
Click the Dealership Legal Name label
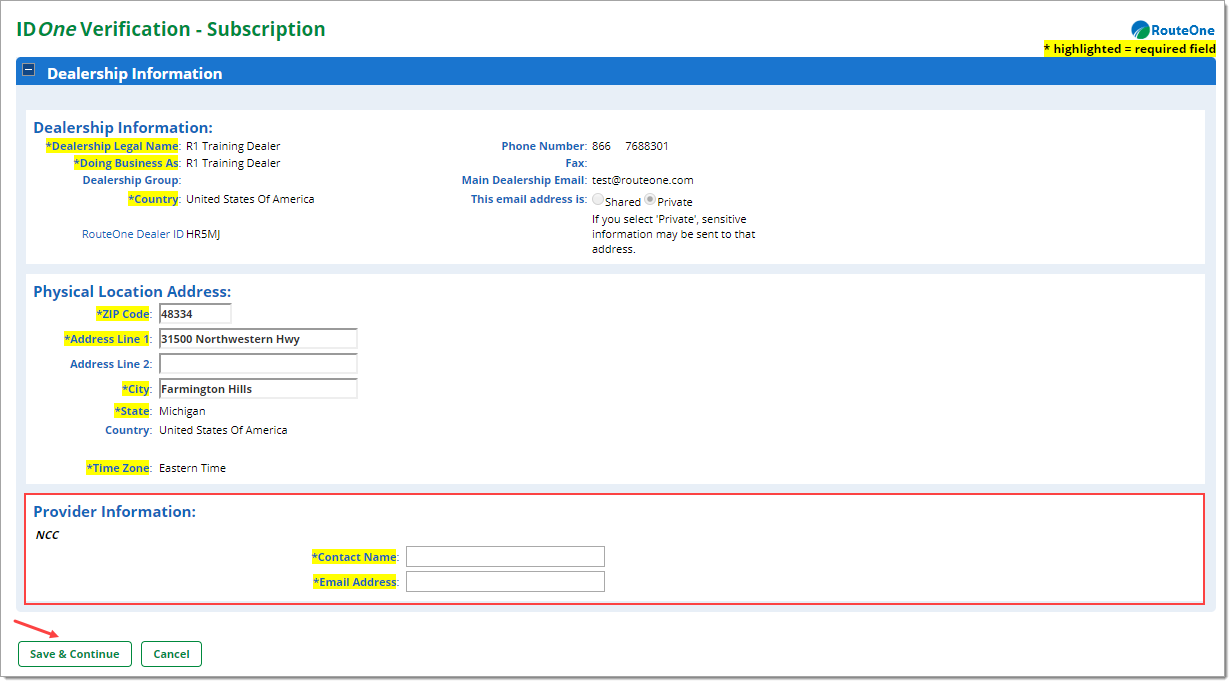[x=112, y=146]
